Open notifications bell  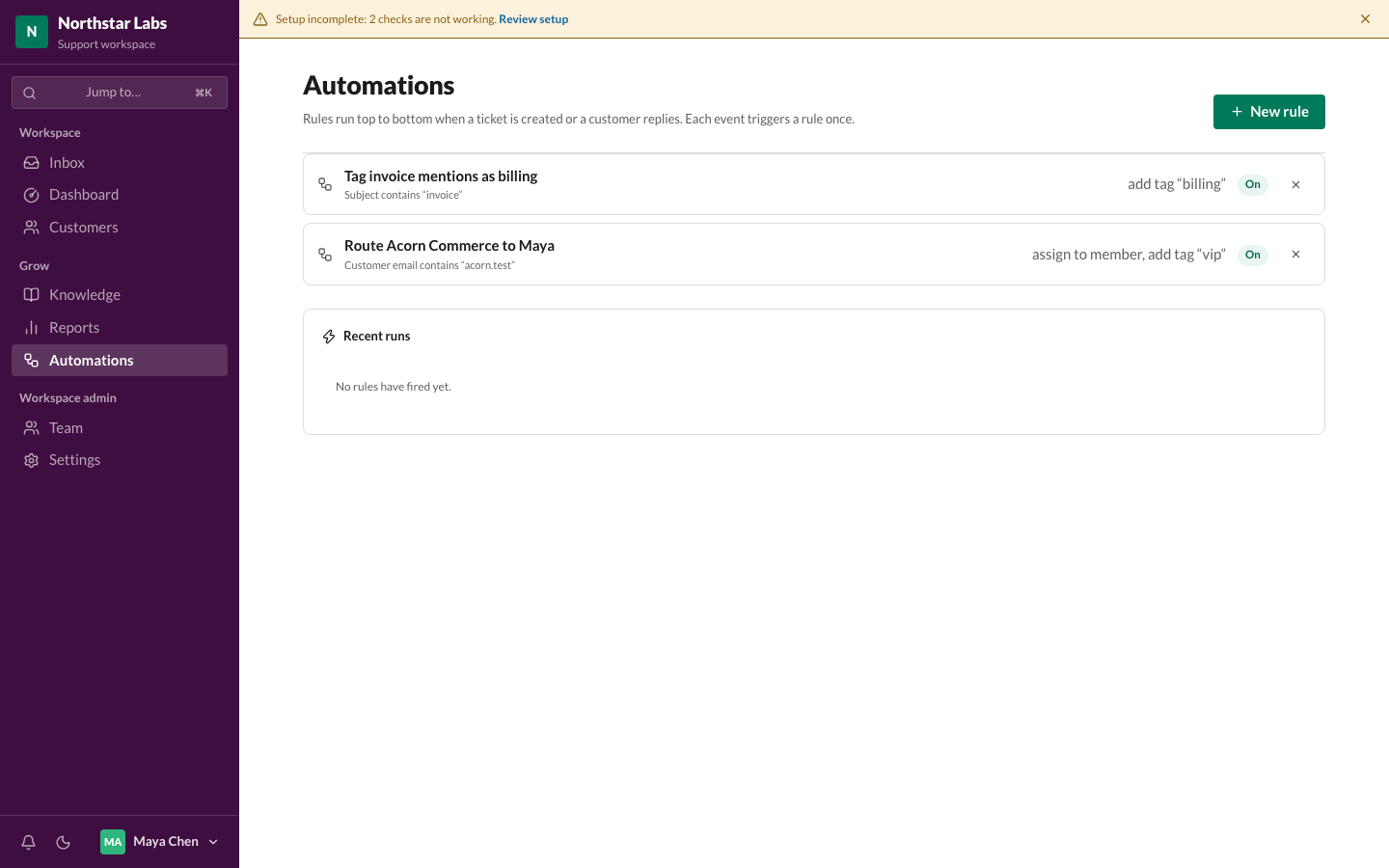pos(29,842)
